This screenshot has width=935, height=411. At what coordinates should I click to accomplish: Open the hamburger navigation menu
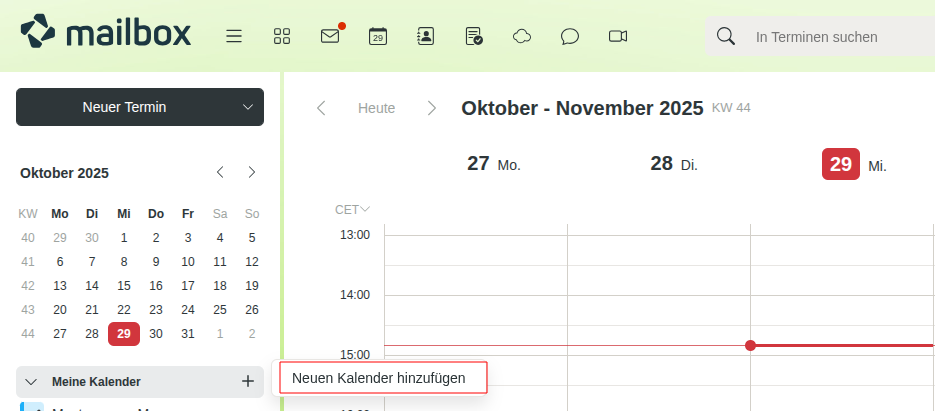point(234,36)
